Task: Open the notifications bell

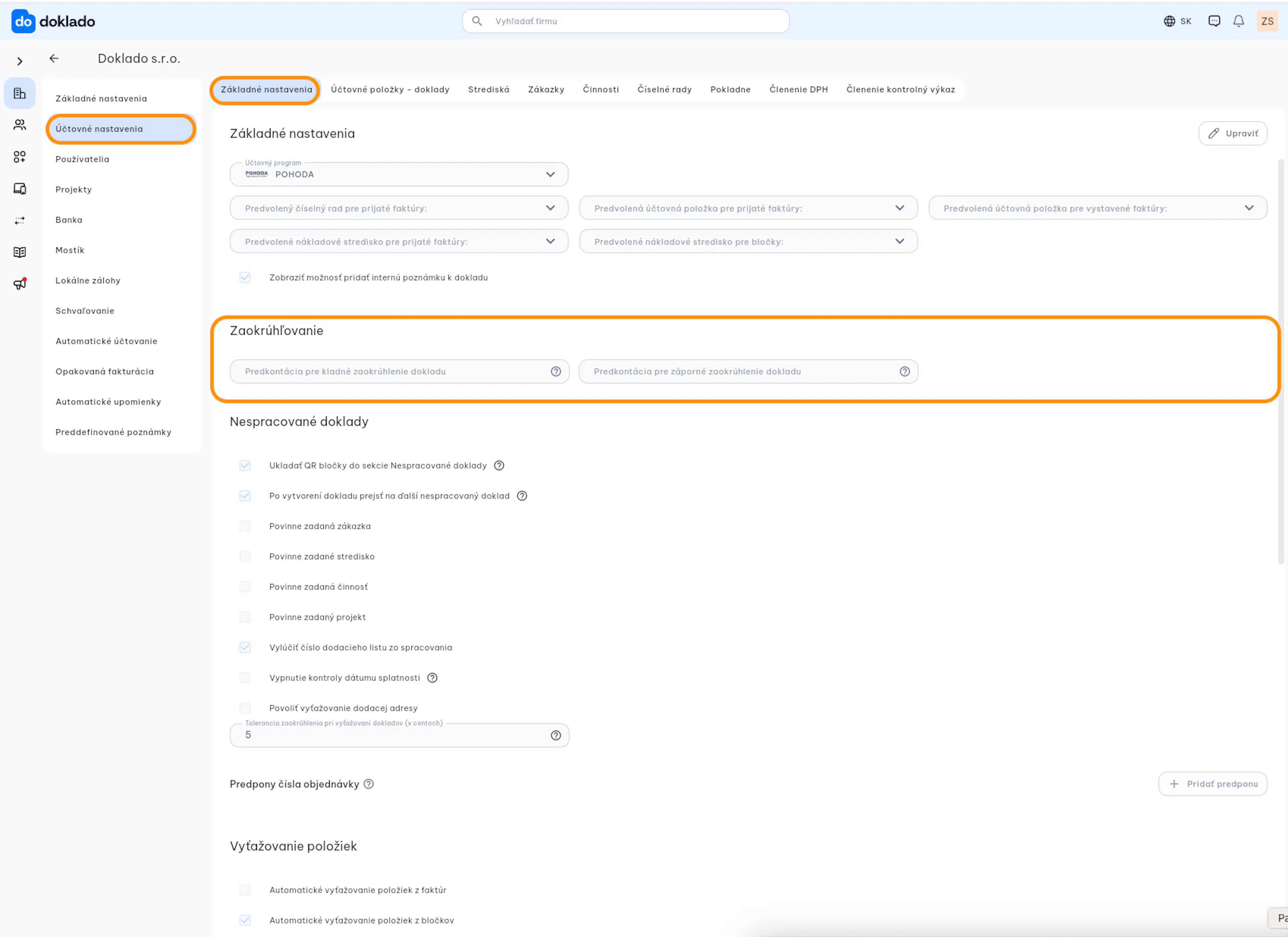Action: tap(1239, 21)
